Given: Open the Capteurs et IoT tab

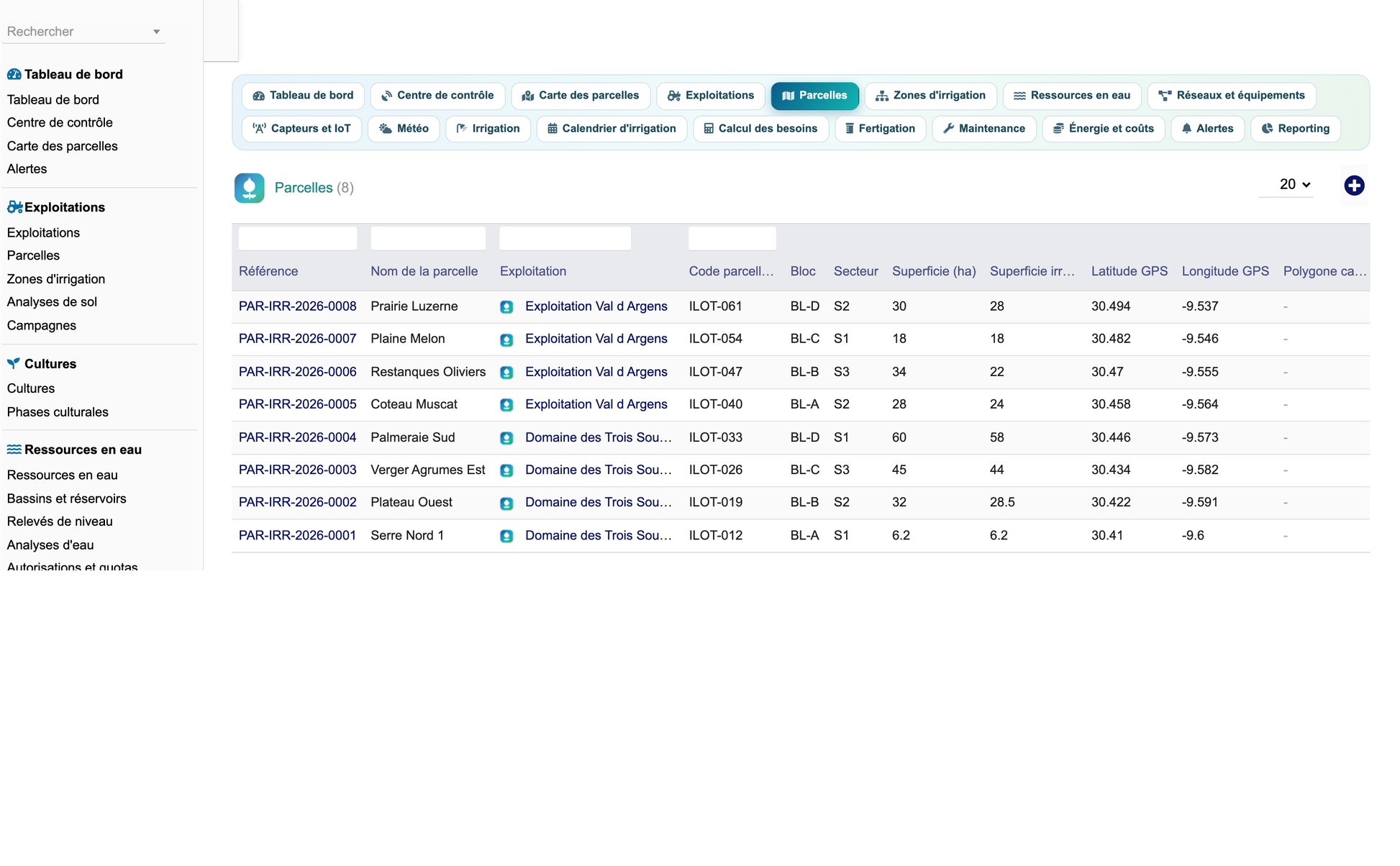Looking at the screenshot, I should click(x=301, y=129).
